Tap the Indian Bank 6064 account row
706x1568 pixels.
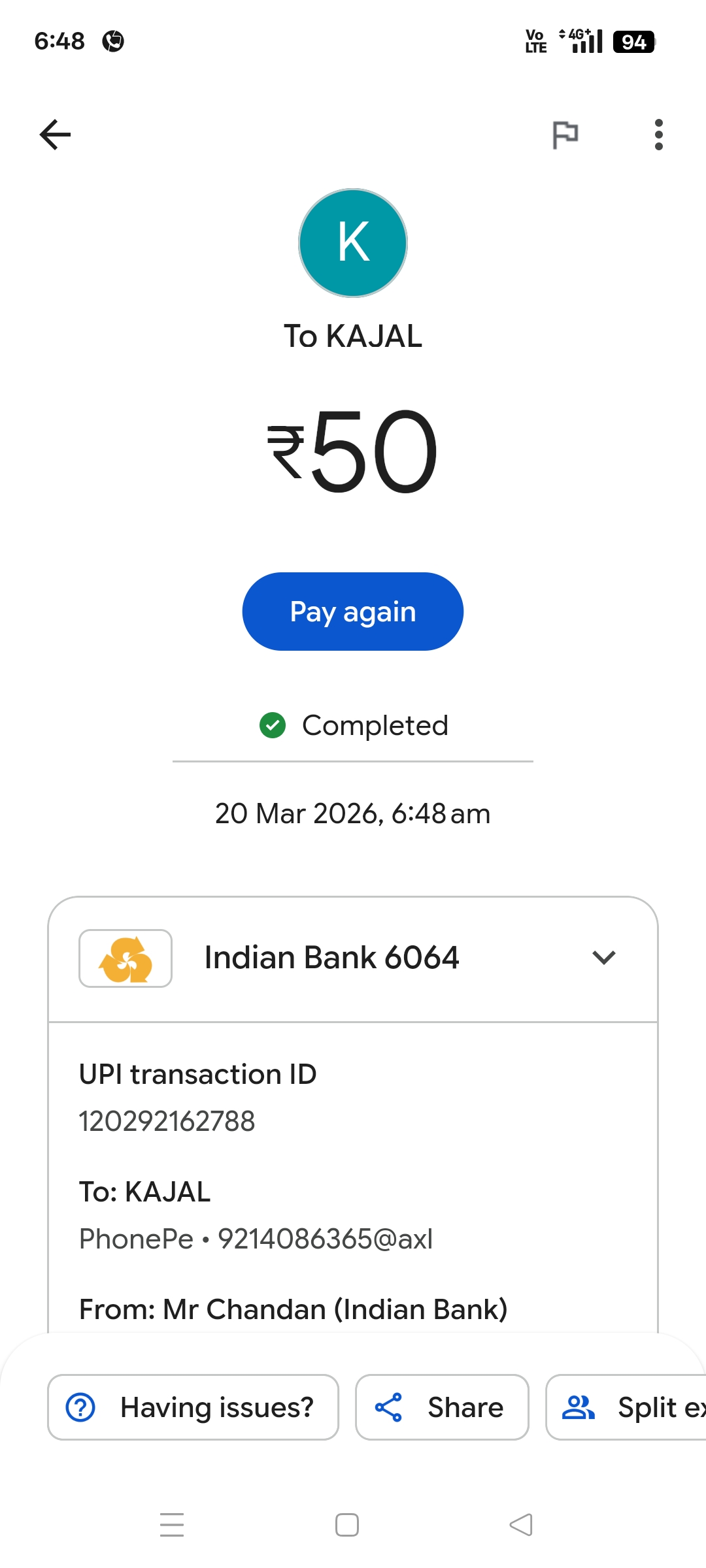pyautogui.click(x=332, y=958)
